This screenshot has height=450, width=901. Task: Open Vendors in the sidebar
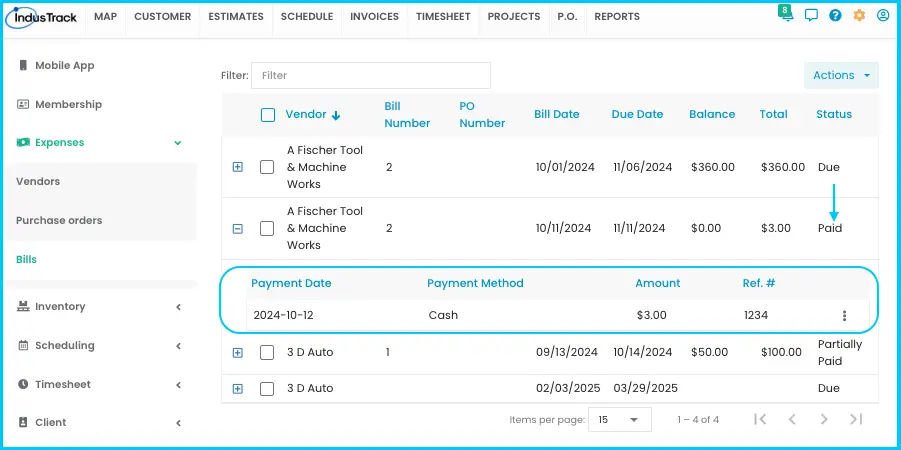click(x=38, y=182)
